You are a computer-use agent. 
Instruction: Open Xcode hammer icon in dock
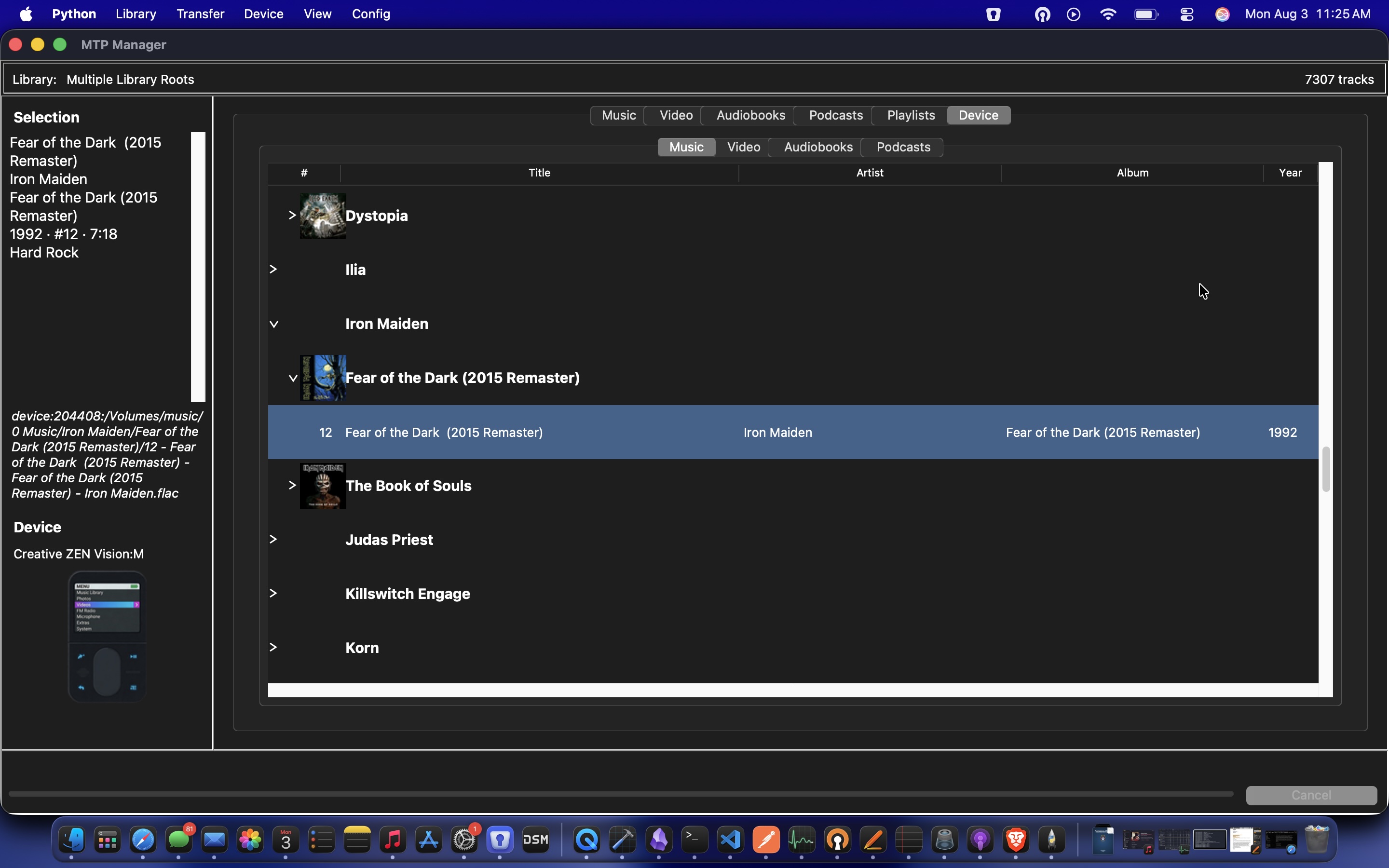623,841
